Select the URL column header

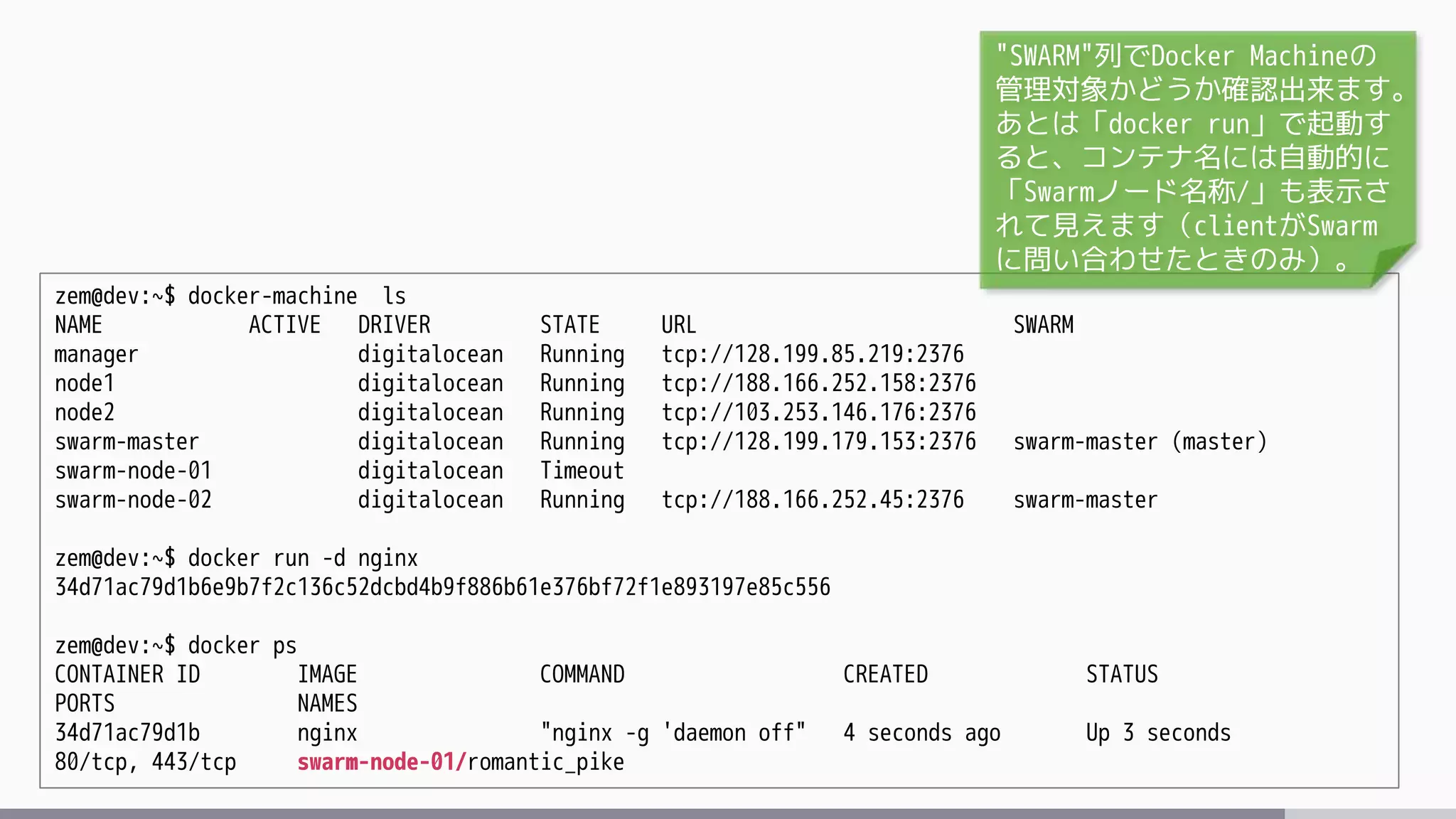click(678, 325)
